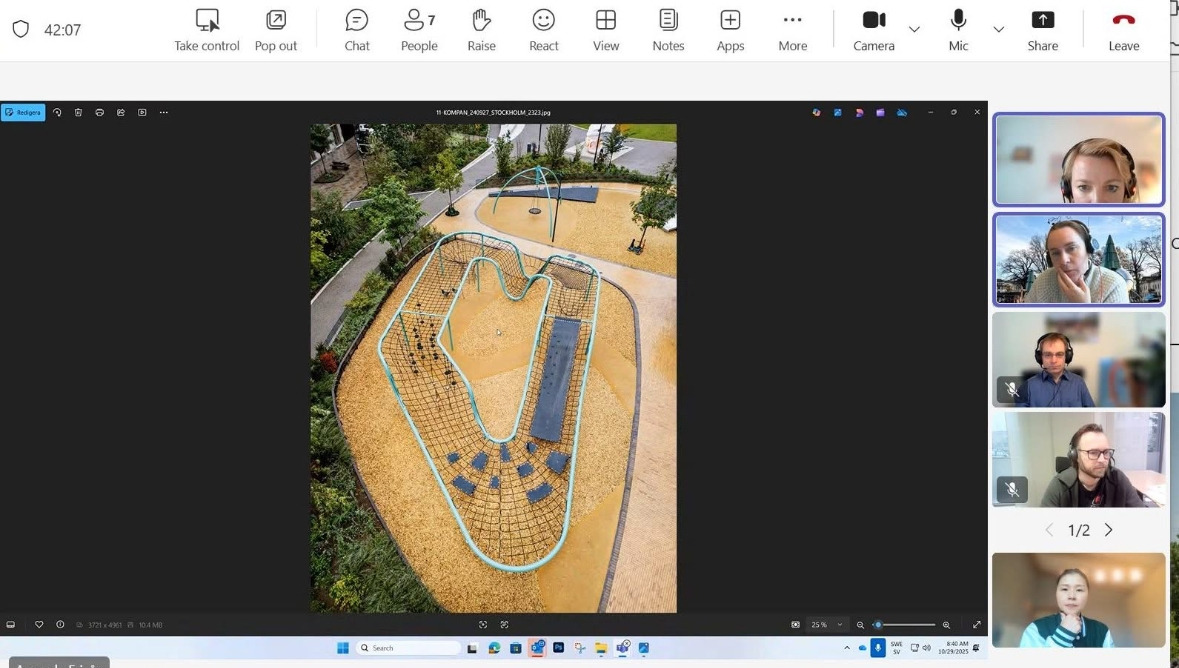
Task: Leave the meeting
Action: tap(1123, 30)
